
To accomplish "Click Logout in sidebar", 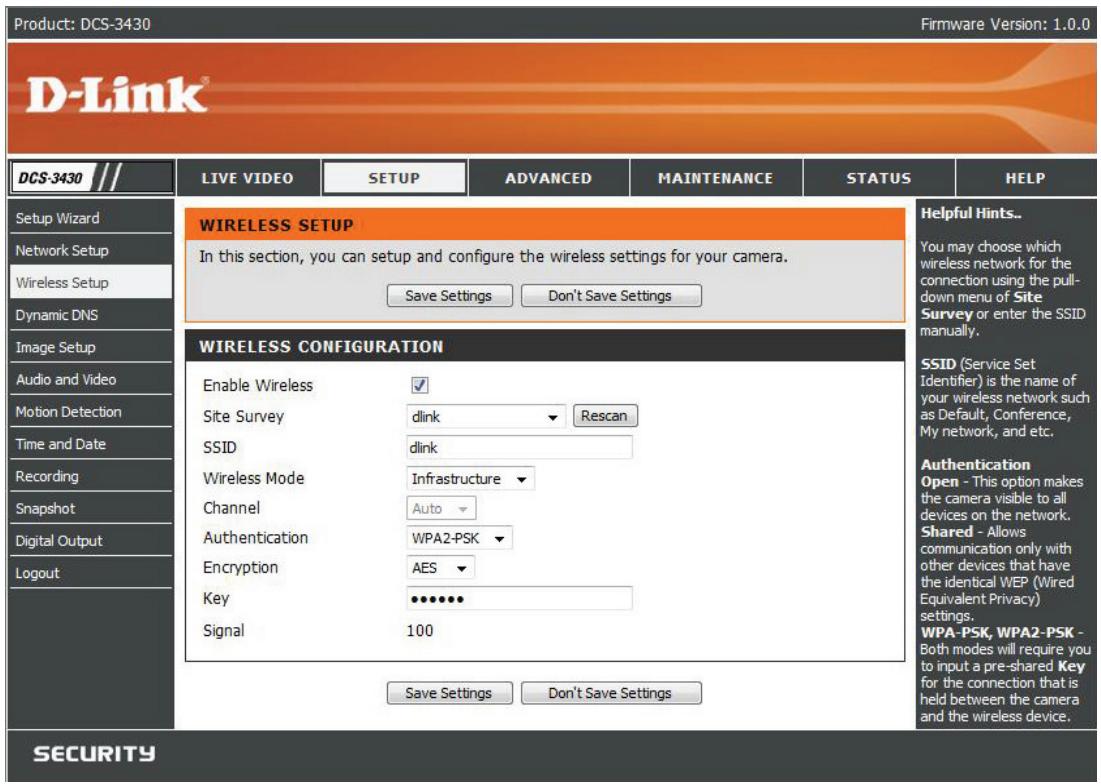I will pyautogui.click(x=91, y=573).
